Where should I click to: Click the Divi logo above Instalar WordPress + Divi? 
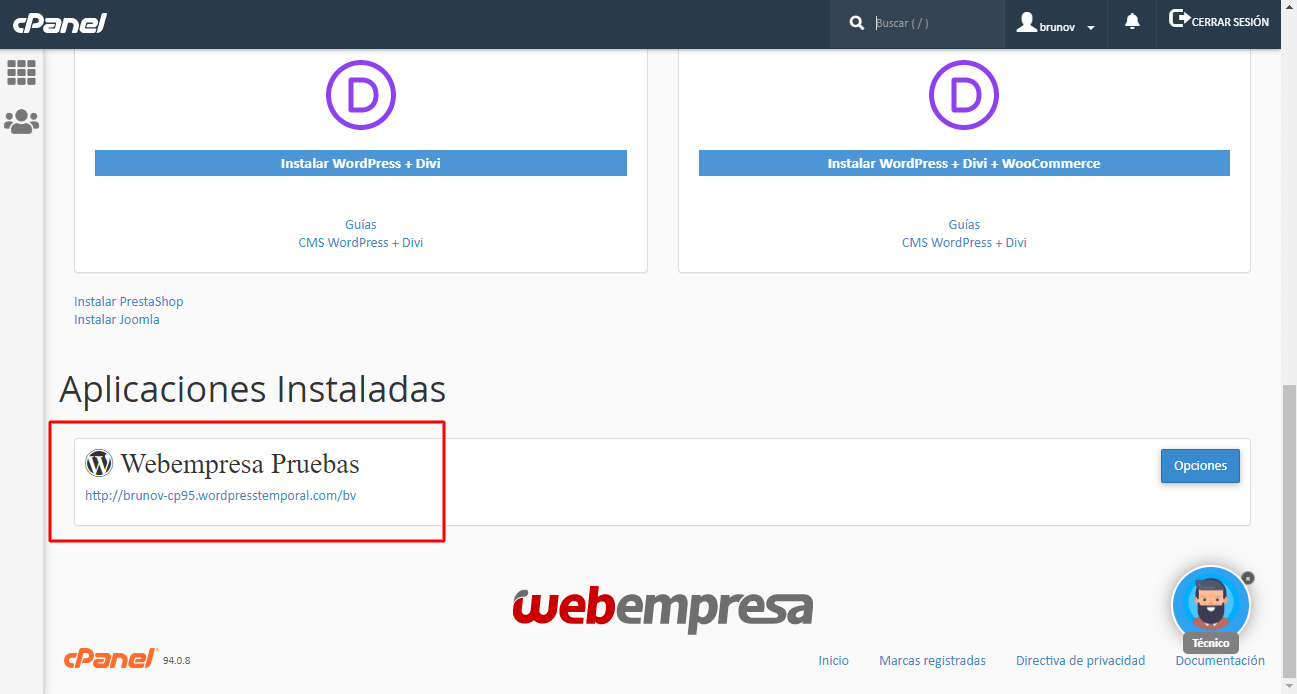tap(361, 95)
